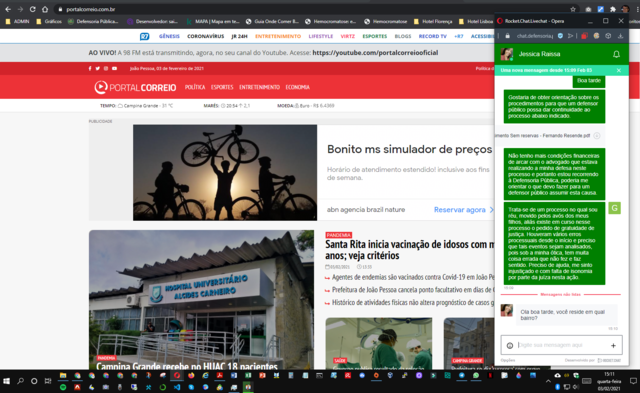Click the lock icon in Opera popup address bar

(x=507, y=36)
